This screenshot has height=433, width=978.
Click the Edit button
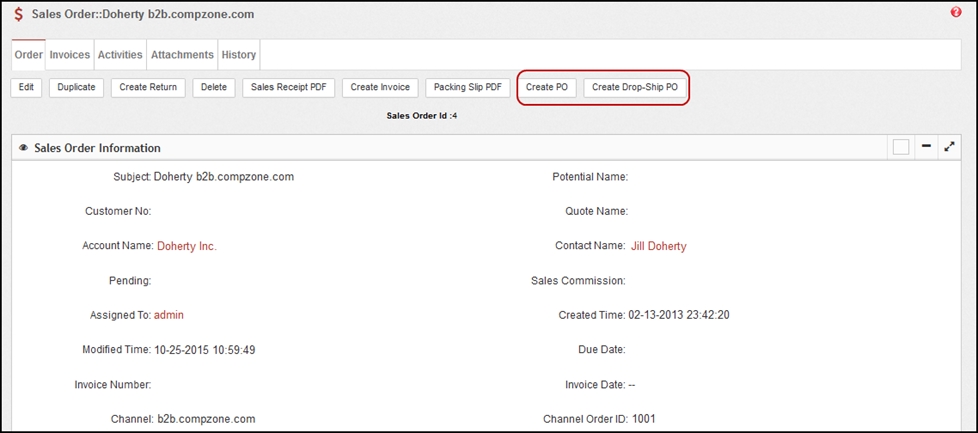tap(26, 87)
